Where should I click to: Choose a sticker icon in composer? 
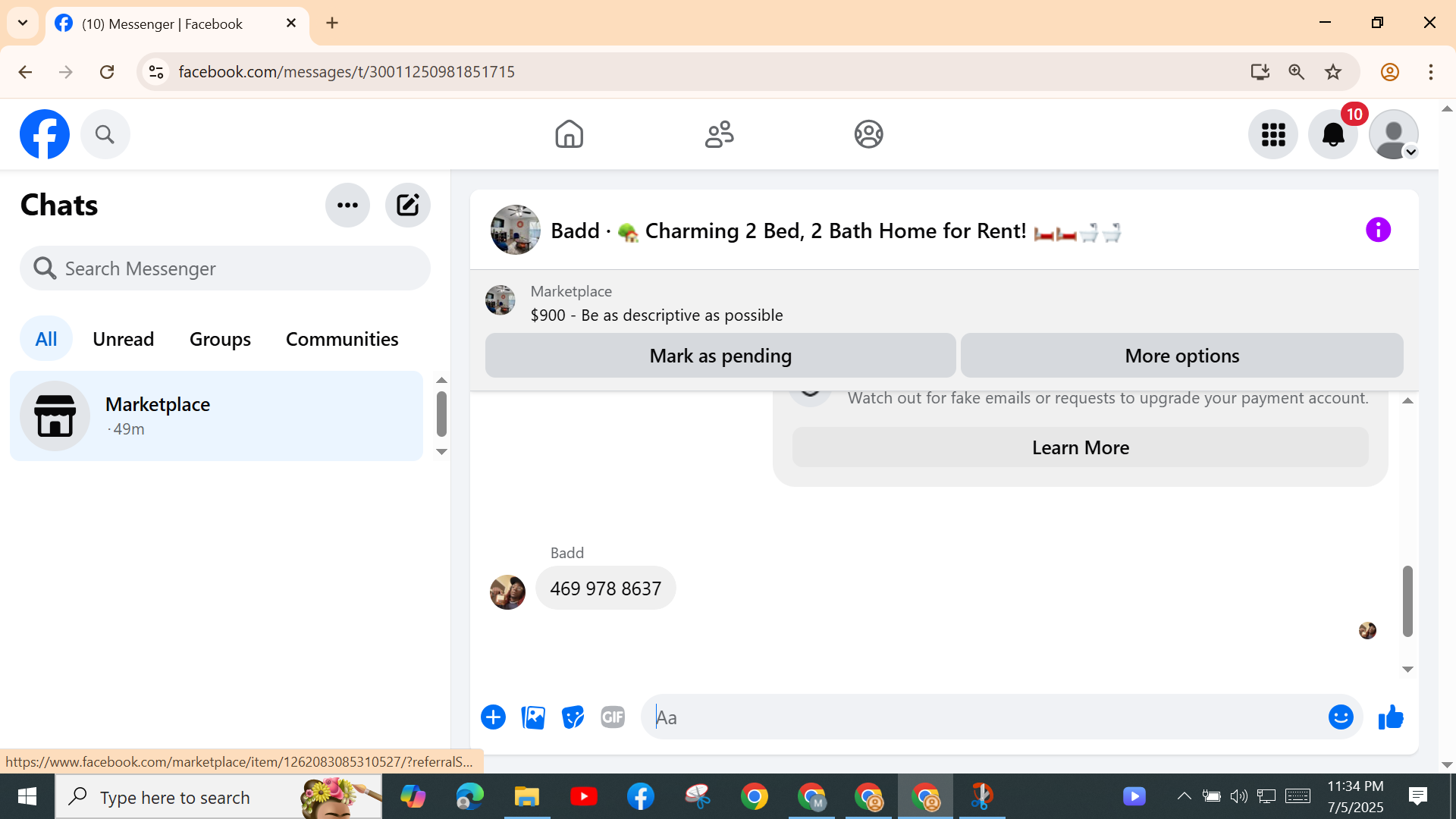click(x=573, y=717)
